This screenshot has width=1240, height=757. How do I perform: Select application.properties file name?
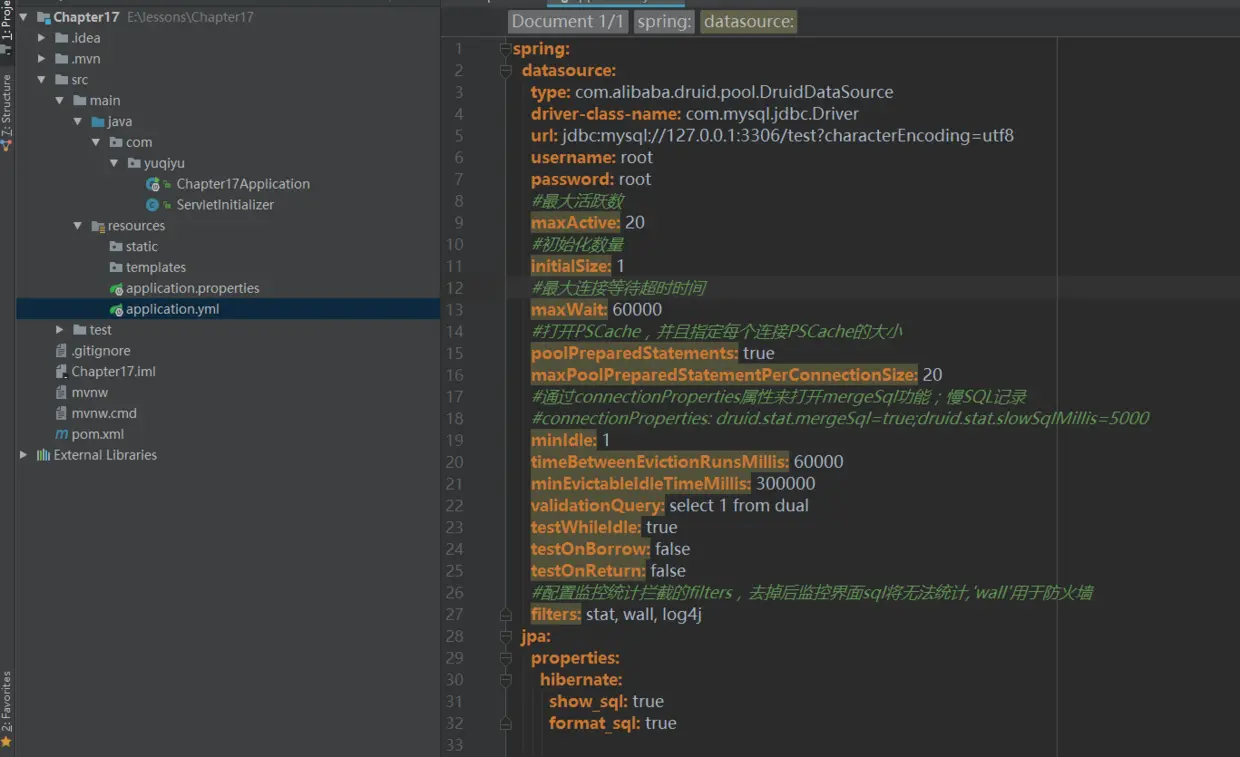pyautogui.click(x=193, y=288)
